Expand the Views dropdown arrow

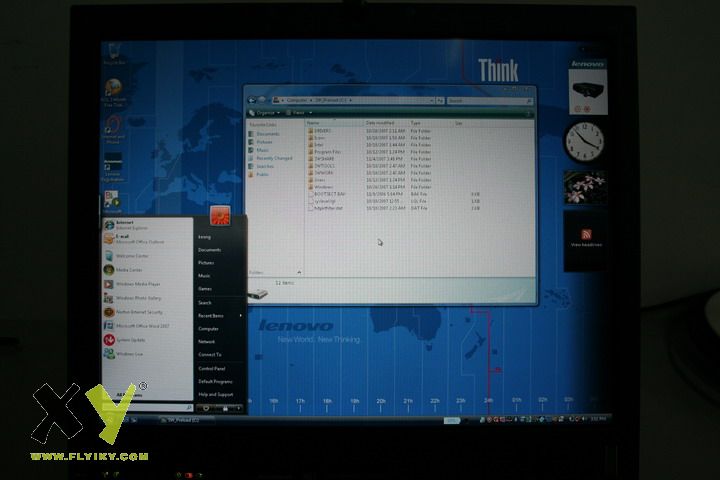[x=311, y=113]
